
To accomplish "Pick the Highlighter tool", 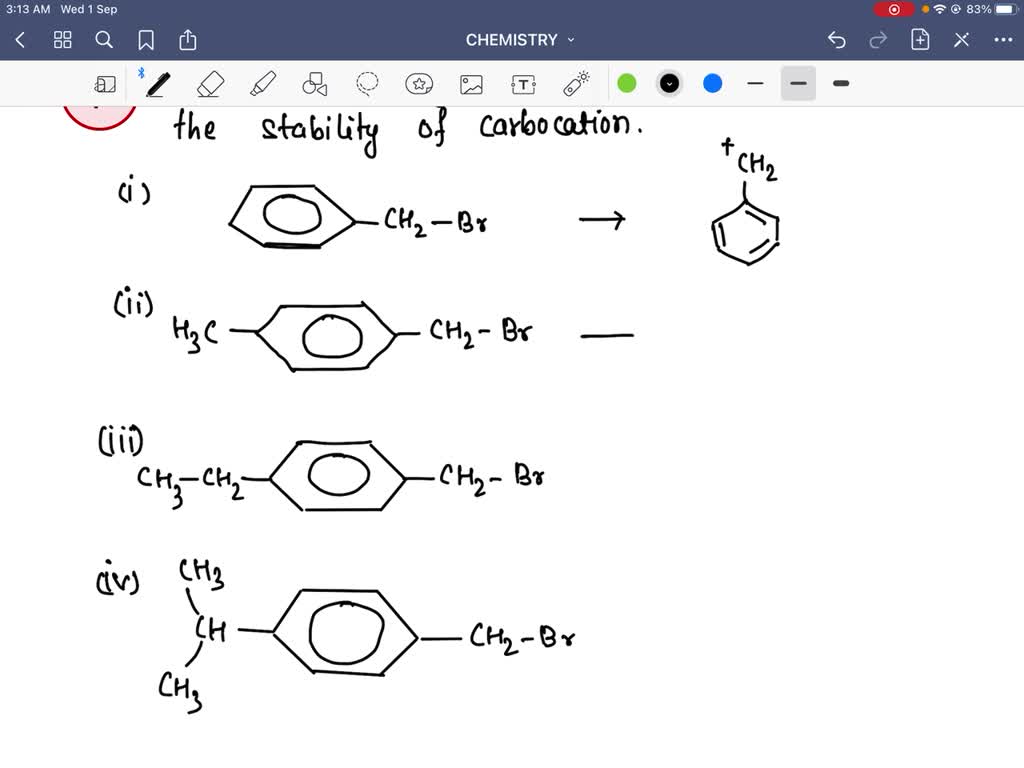I will (x=262, y=84).
